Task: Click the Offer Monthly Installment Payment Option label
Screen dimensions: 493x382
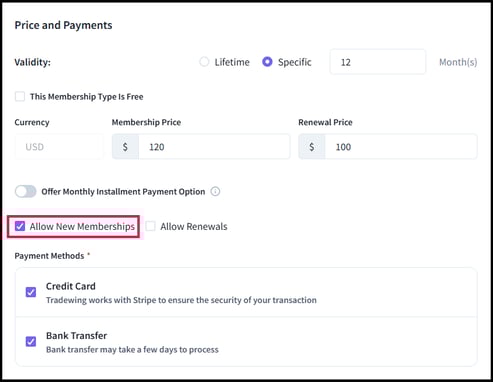Action: [x=123, y=192]
